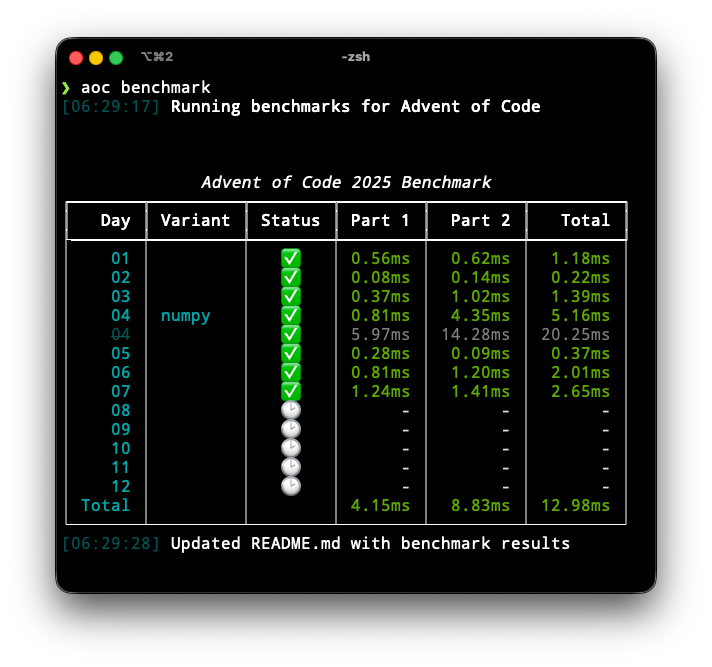Viewport: 712px width, 667px height.
Task: Close the terminal with the red button
Action: tap(76, 58)
